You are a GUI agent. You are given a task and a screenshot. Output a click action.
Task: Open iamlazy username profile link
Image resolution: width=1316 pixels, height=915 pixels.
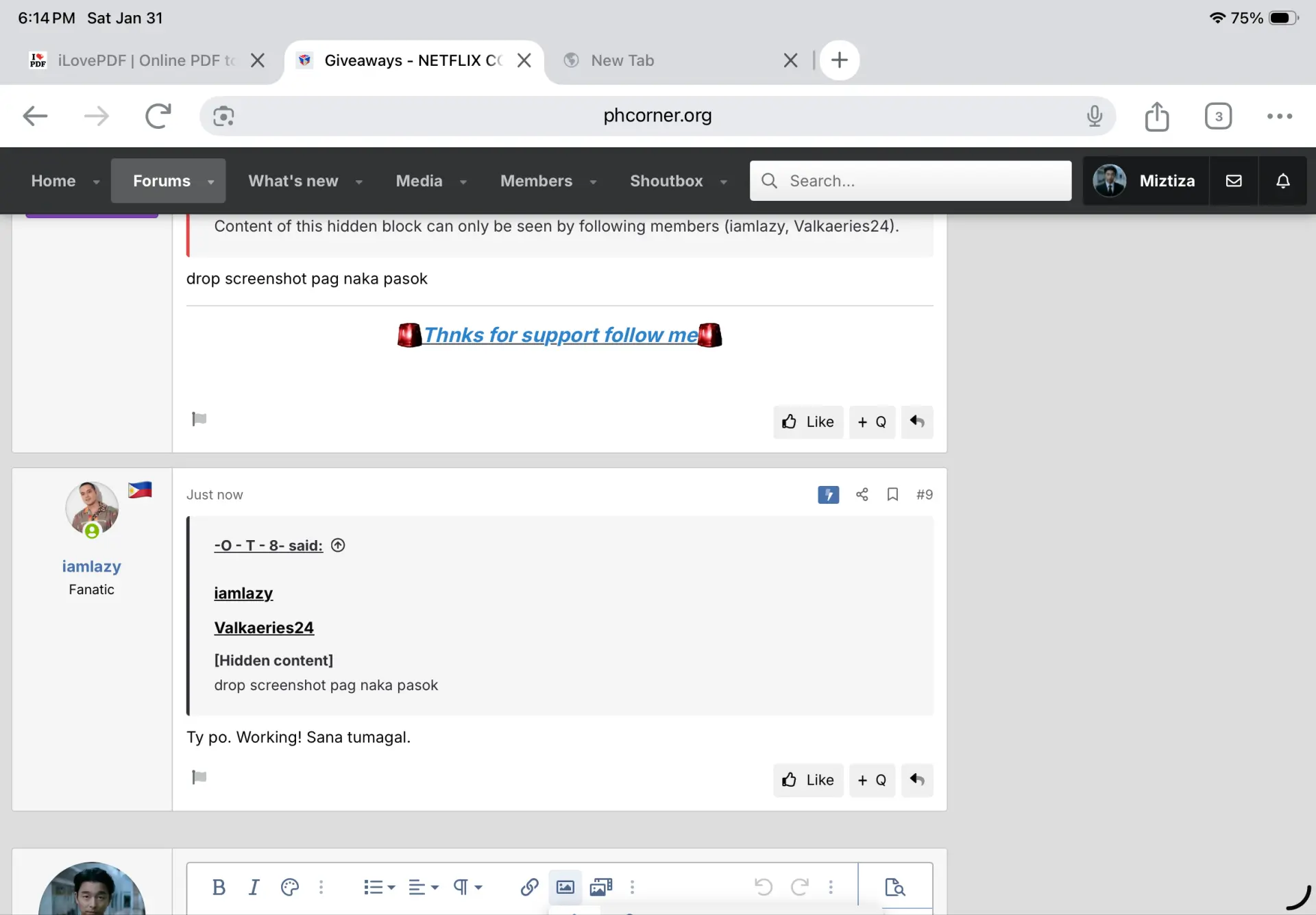click(x=91, y=567)
